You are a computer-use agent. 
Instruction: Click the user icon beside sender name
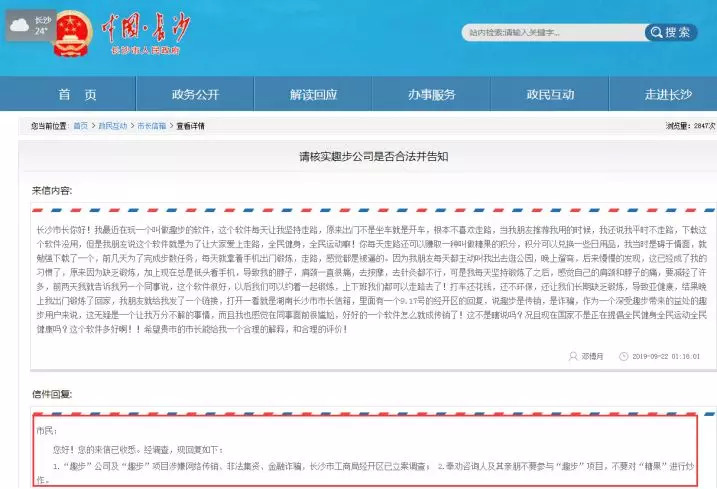[573, 356]
